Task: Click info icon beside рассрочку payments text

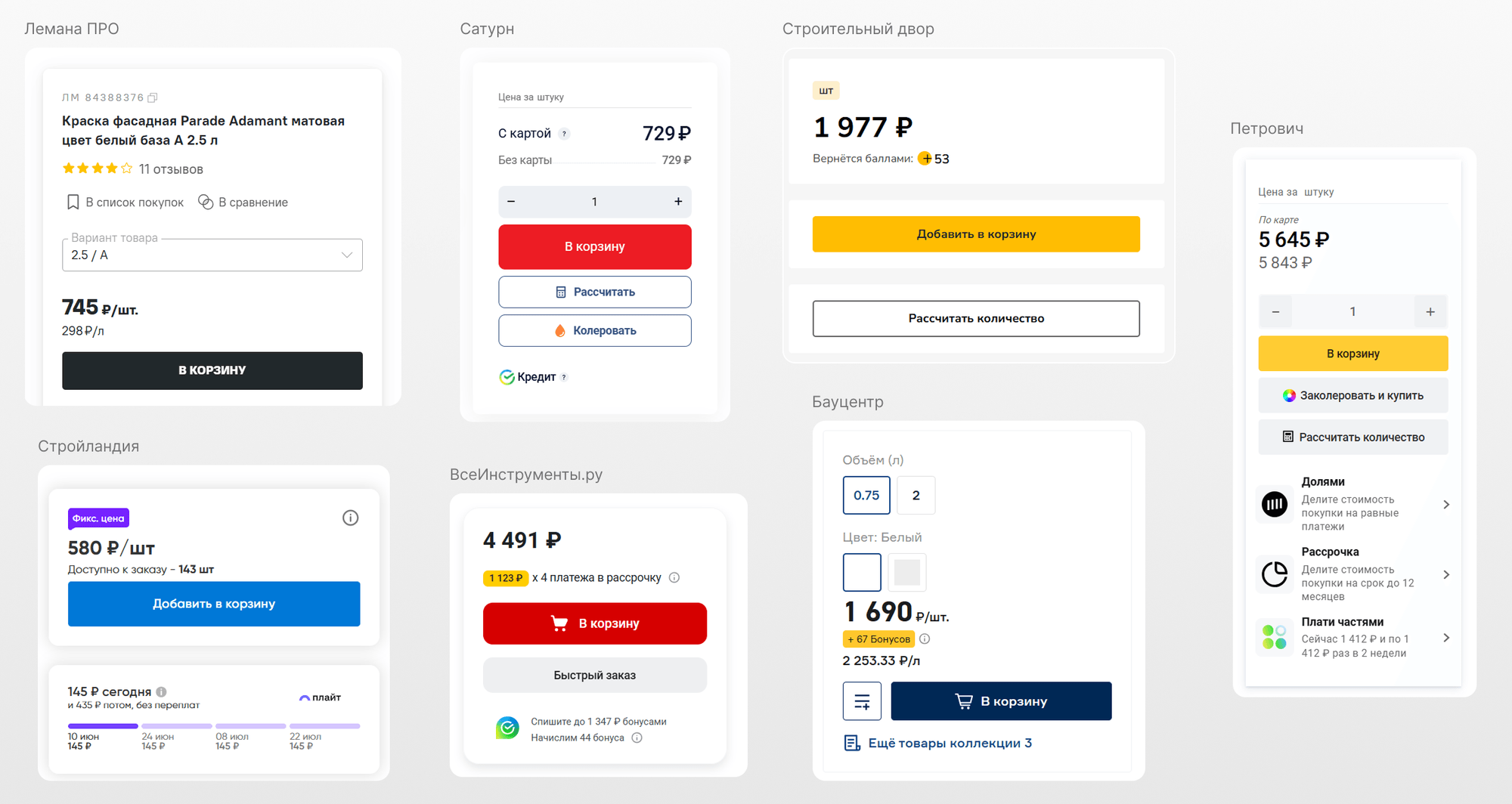Action: click(x=674, y=577)
